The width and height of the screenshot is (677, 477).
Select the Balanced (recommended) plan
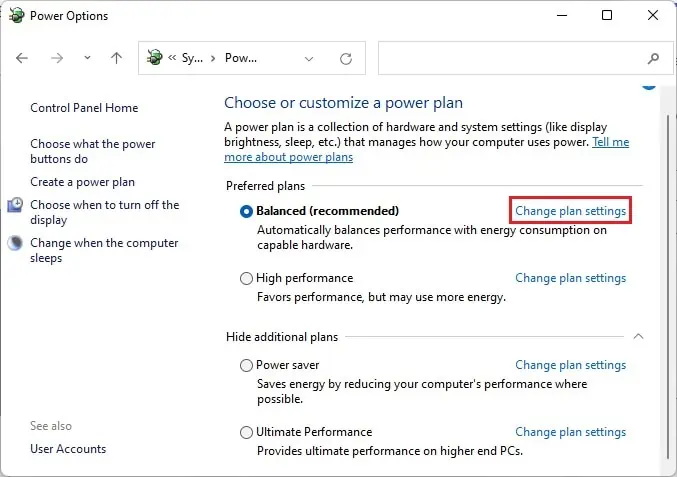coord(247,211)
